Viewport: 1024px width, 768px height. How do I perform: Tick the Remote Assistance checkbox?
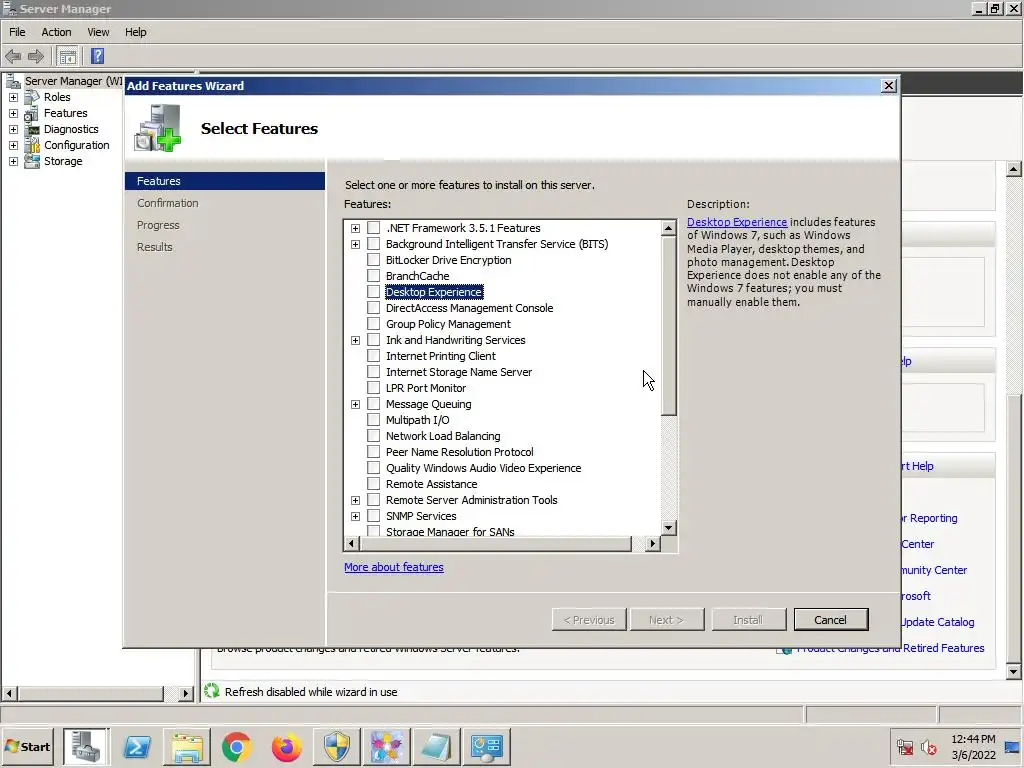pos(374,483)
